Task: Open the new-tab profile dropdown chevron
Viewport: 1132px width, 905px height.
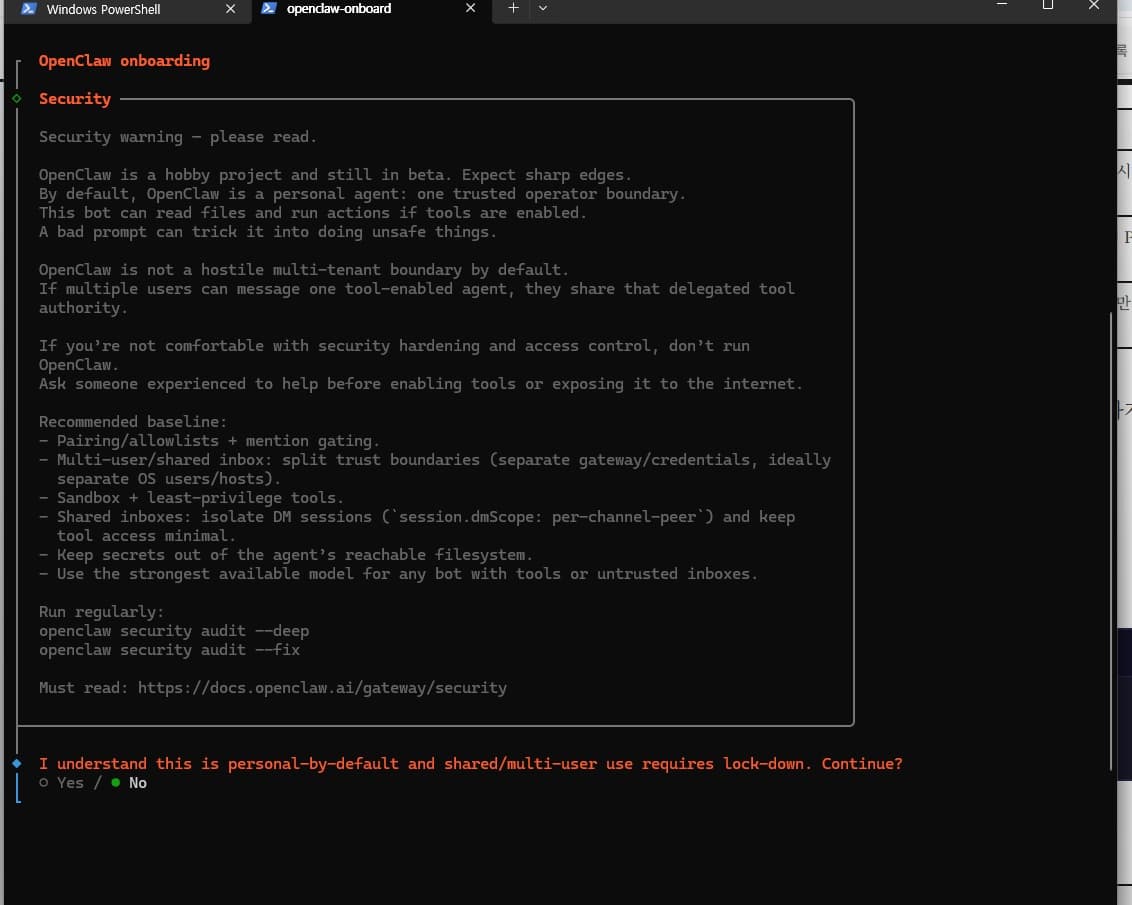Action: coord(543,8)
